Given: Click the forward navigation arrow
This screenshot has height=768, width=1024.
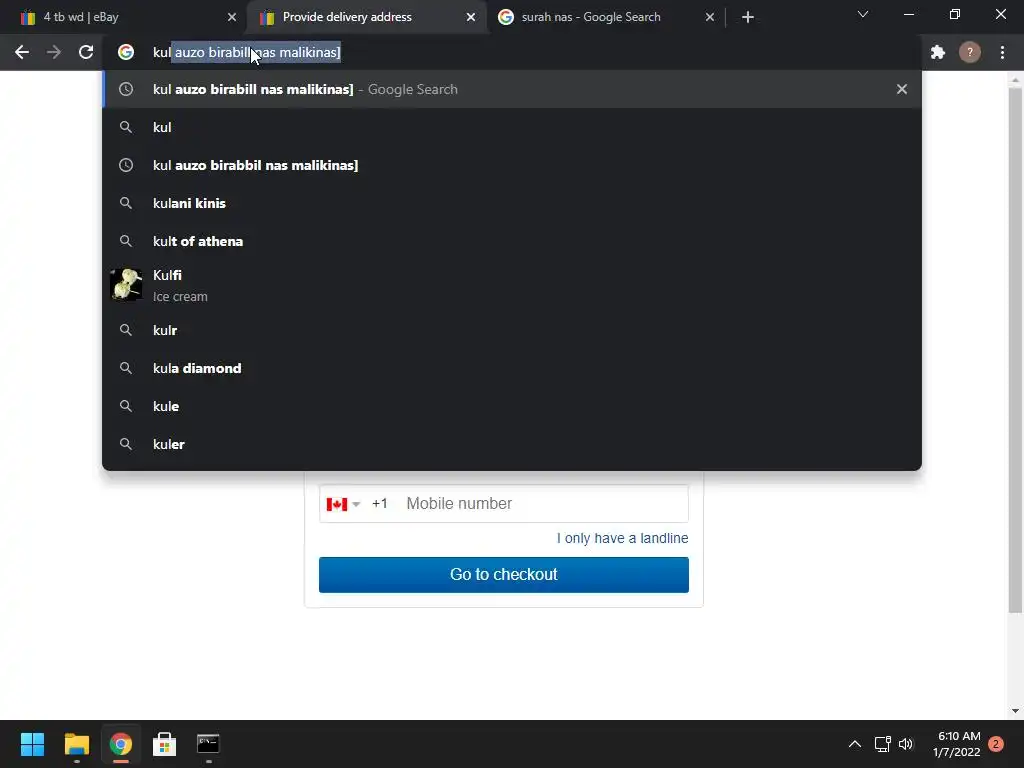Looking at the screenshot, I should (54, 52).
